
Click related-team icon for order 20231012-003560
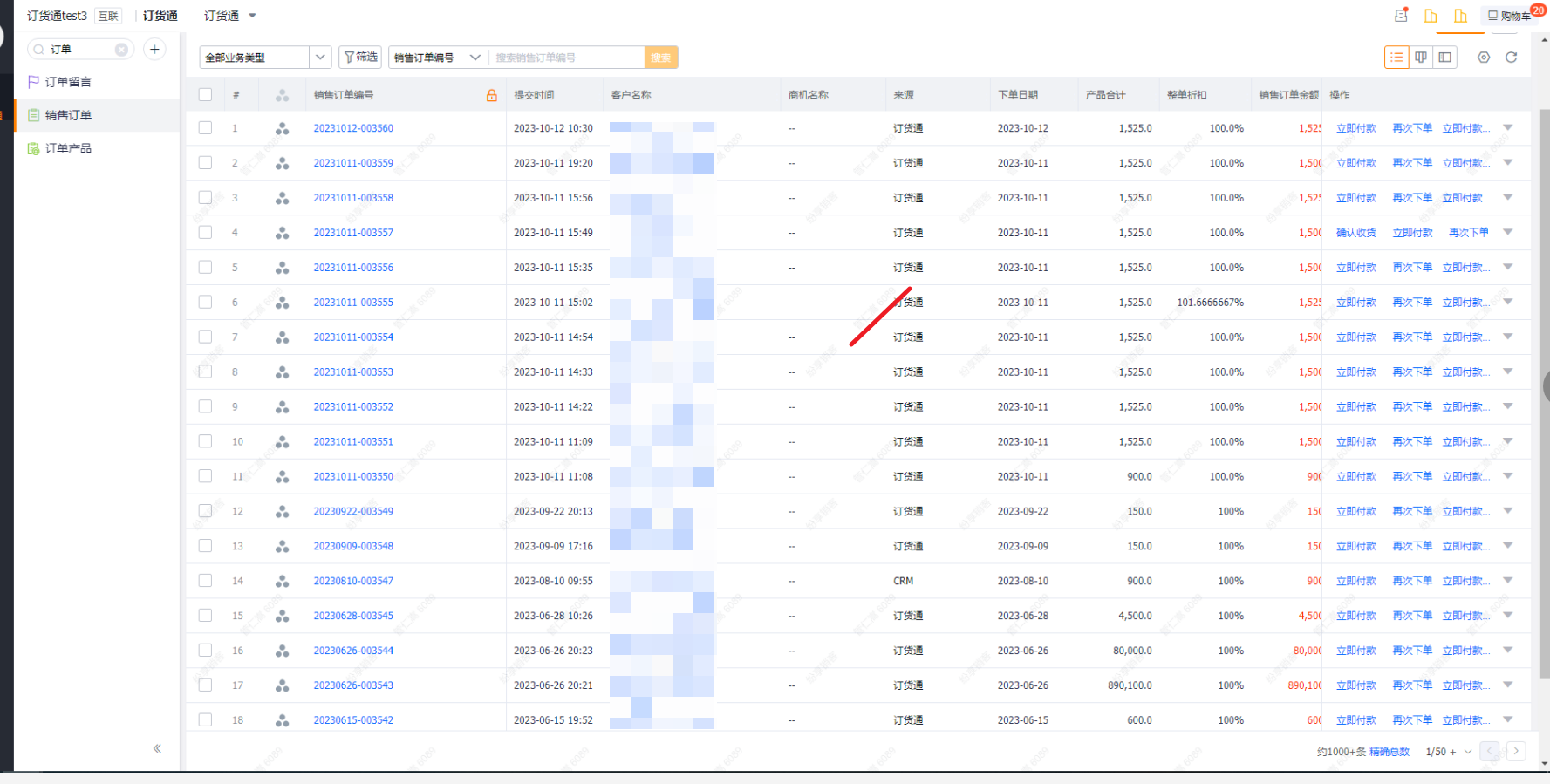pyautogui.click(x=282, y=128)
